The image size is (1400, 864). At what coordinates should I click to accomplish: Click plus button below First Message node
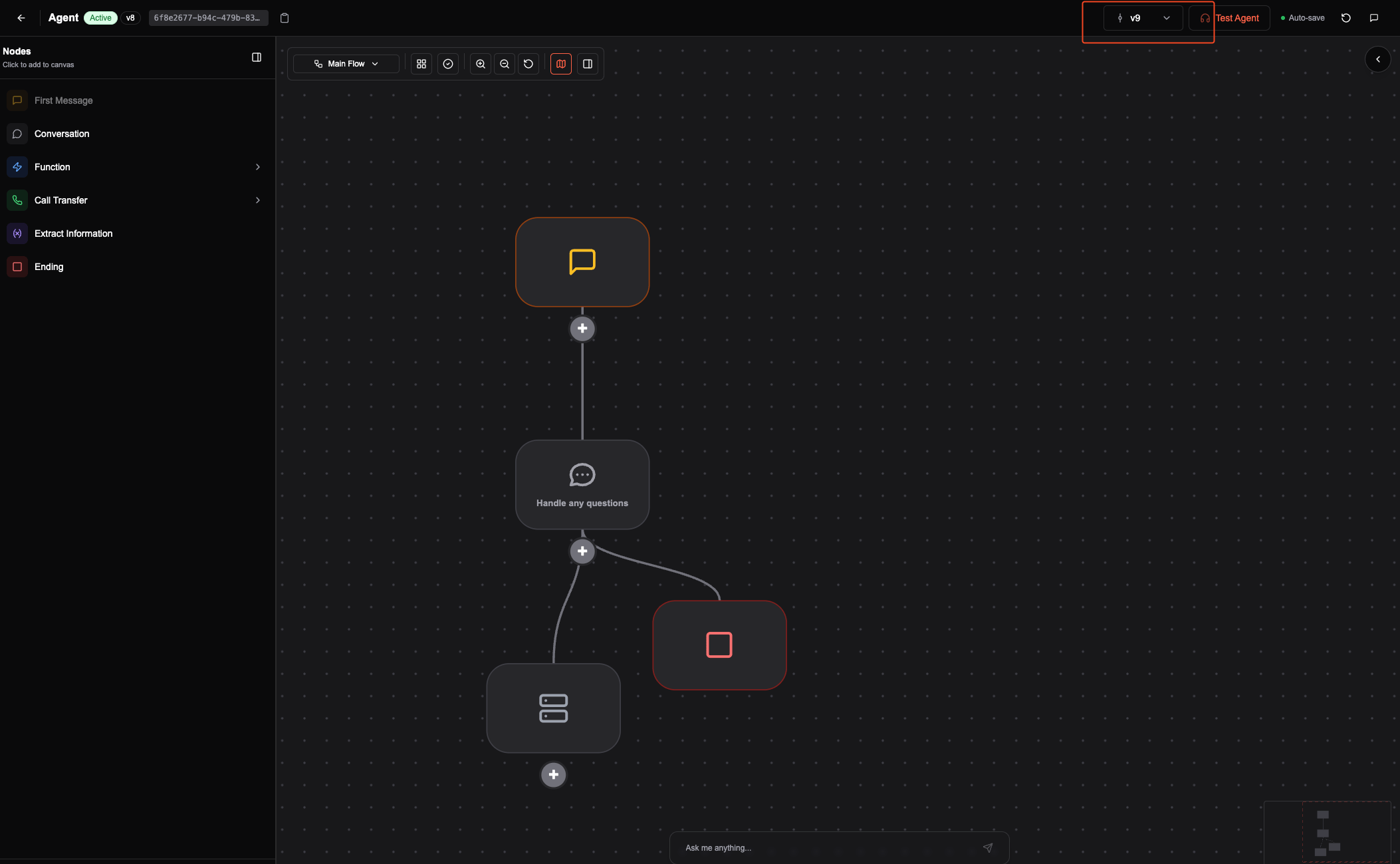coord(582,329)
